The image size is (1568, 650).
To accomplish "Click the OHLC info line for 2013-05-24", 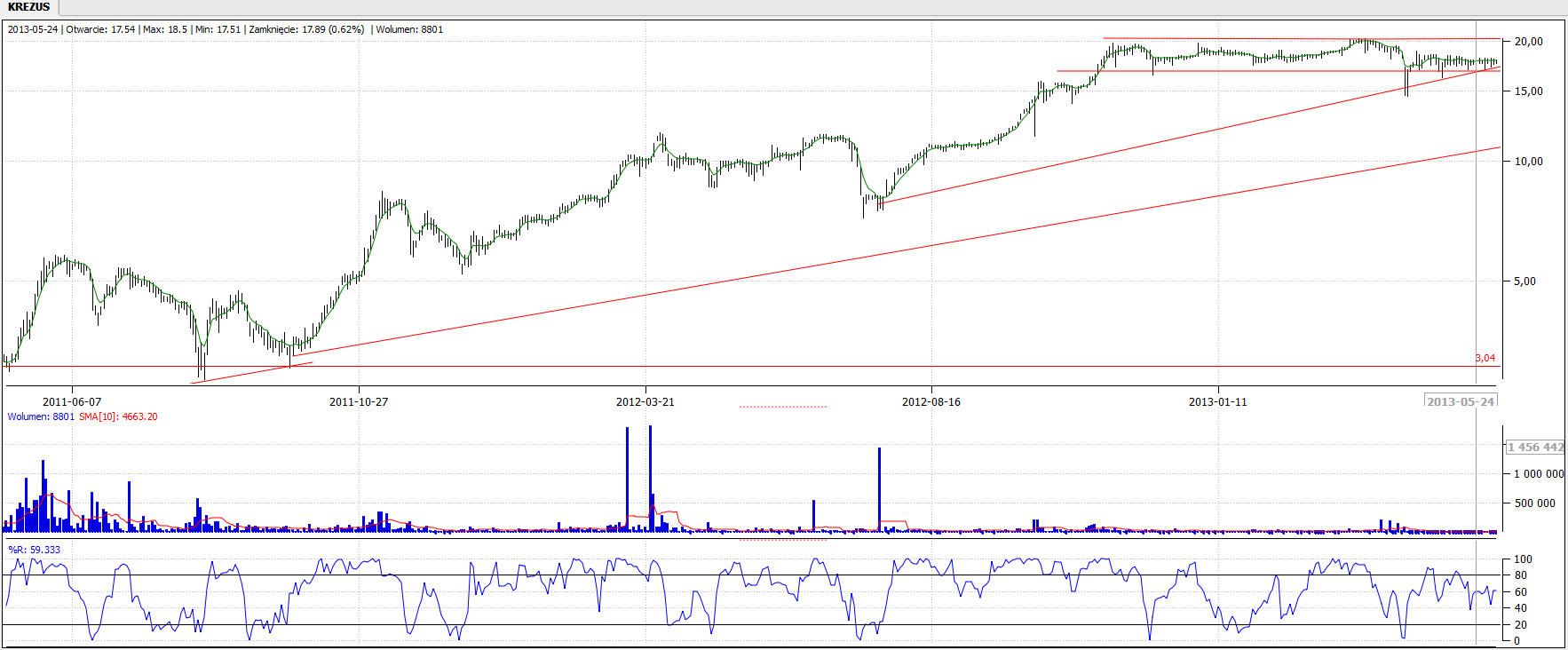I will (x=226, y=29).
